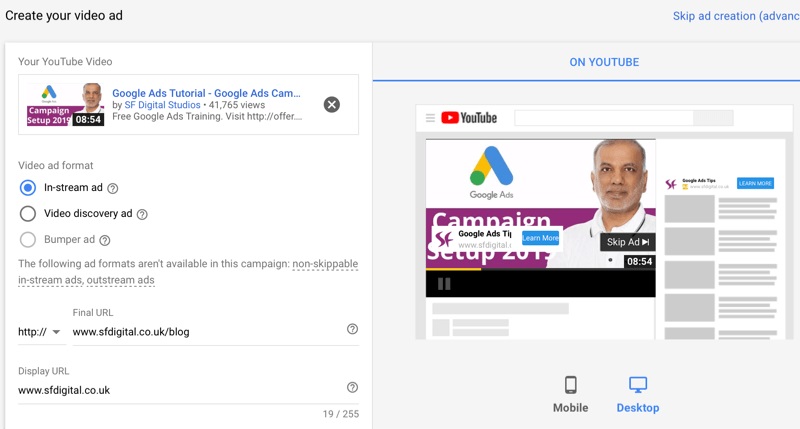Click the Final URL input field
This screenshot has height=429, width=800.
pyautogui.click(x=205, y=331)
